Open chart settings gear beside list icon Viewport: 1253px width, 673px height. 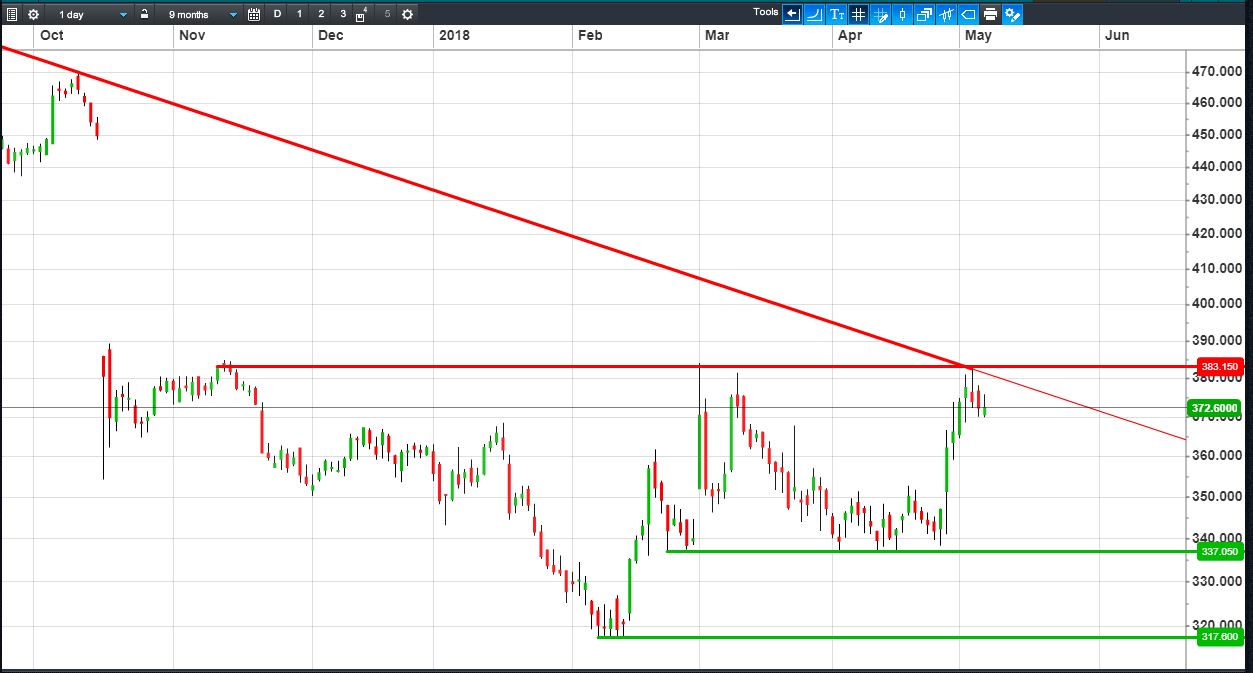[34, 14]
